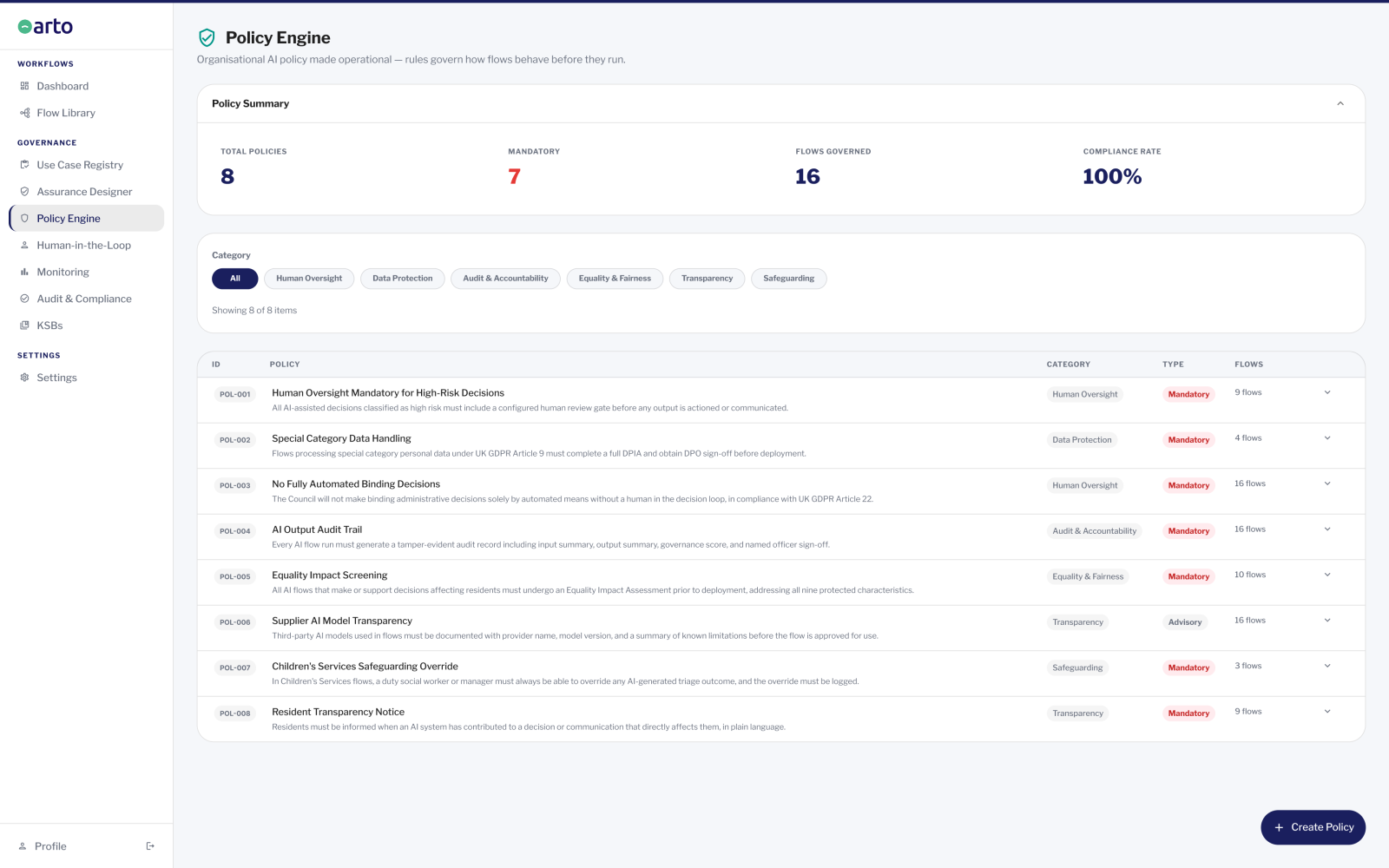1389x868 pixels.
Task: Click the Dashboard grid icon
Action: coord(24,86)
